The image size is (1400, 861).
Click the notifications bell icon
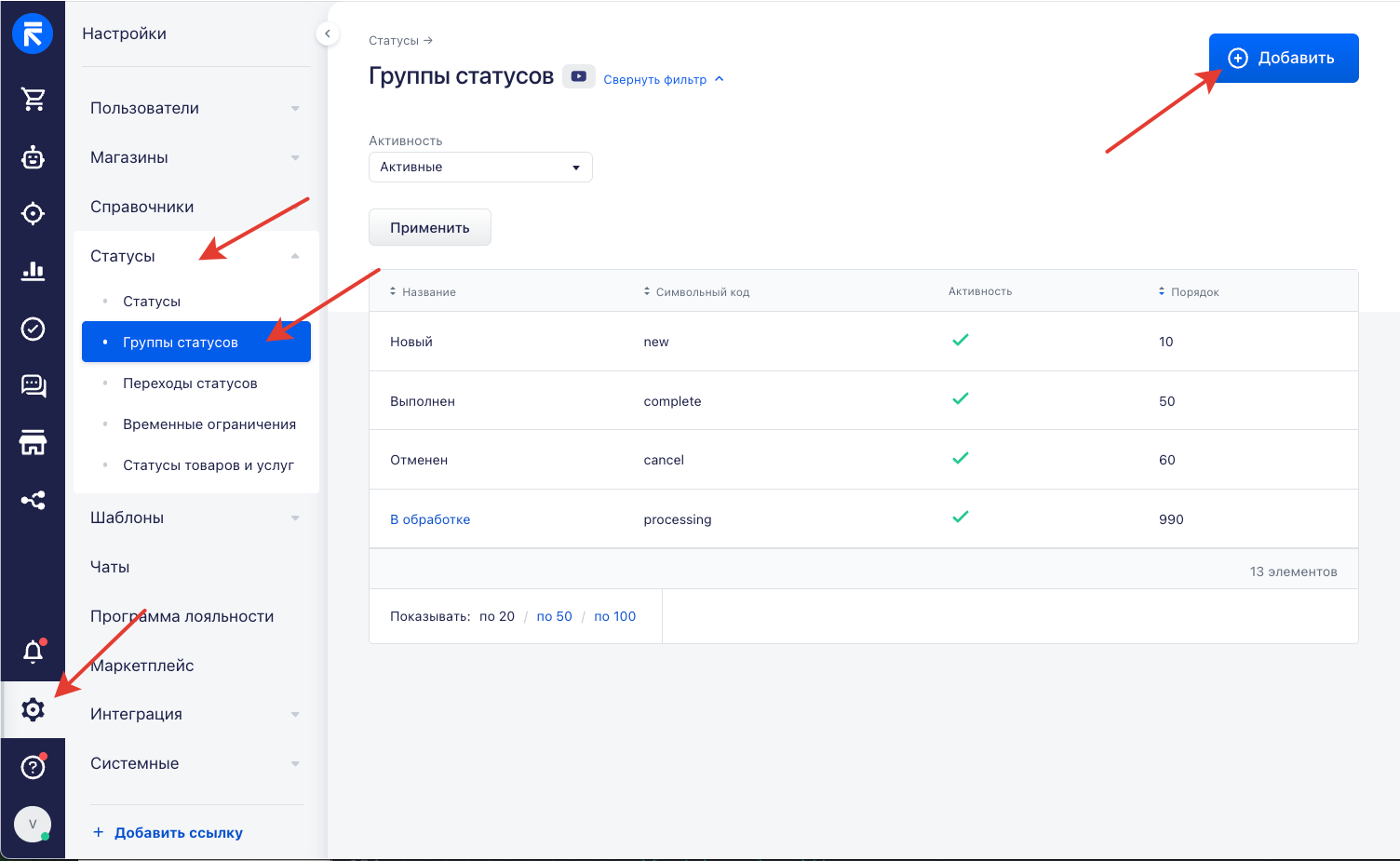click(x=33, y=652)
